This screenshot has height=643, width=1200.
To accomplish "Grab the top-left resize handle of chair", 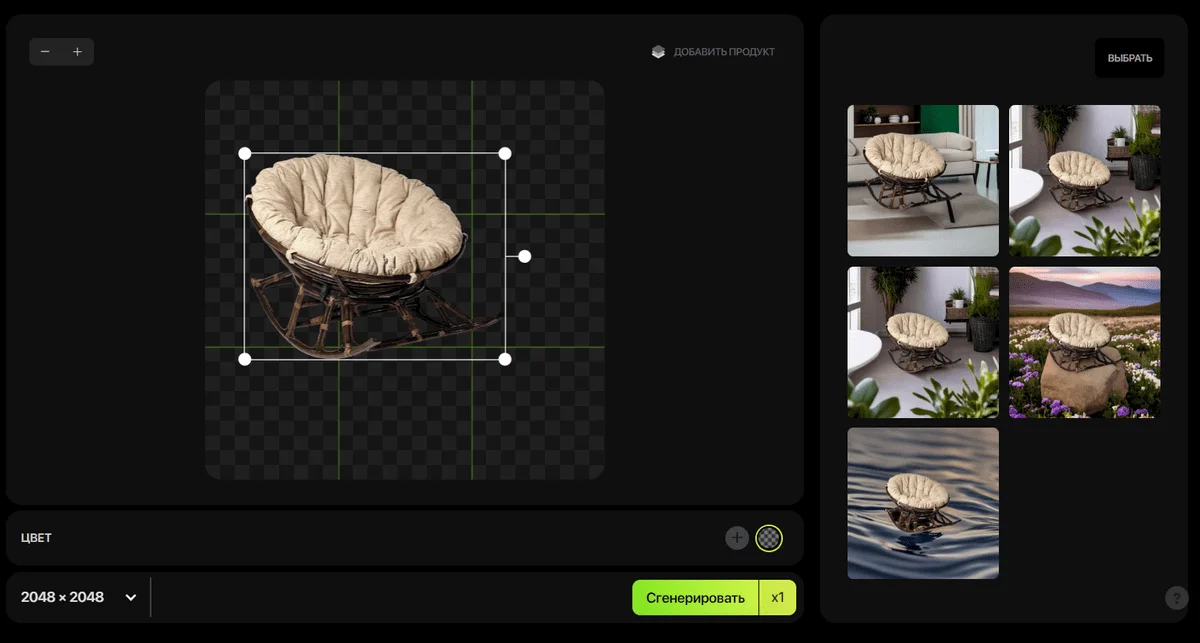I will click(x=245, y=153).
